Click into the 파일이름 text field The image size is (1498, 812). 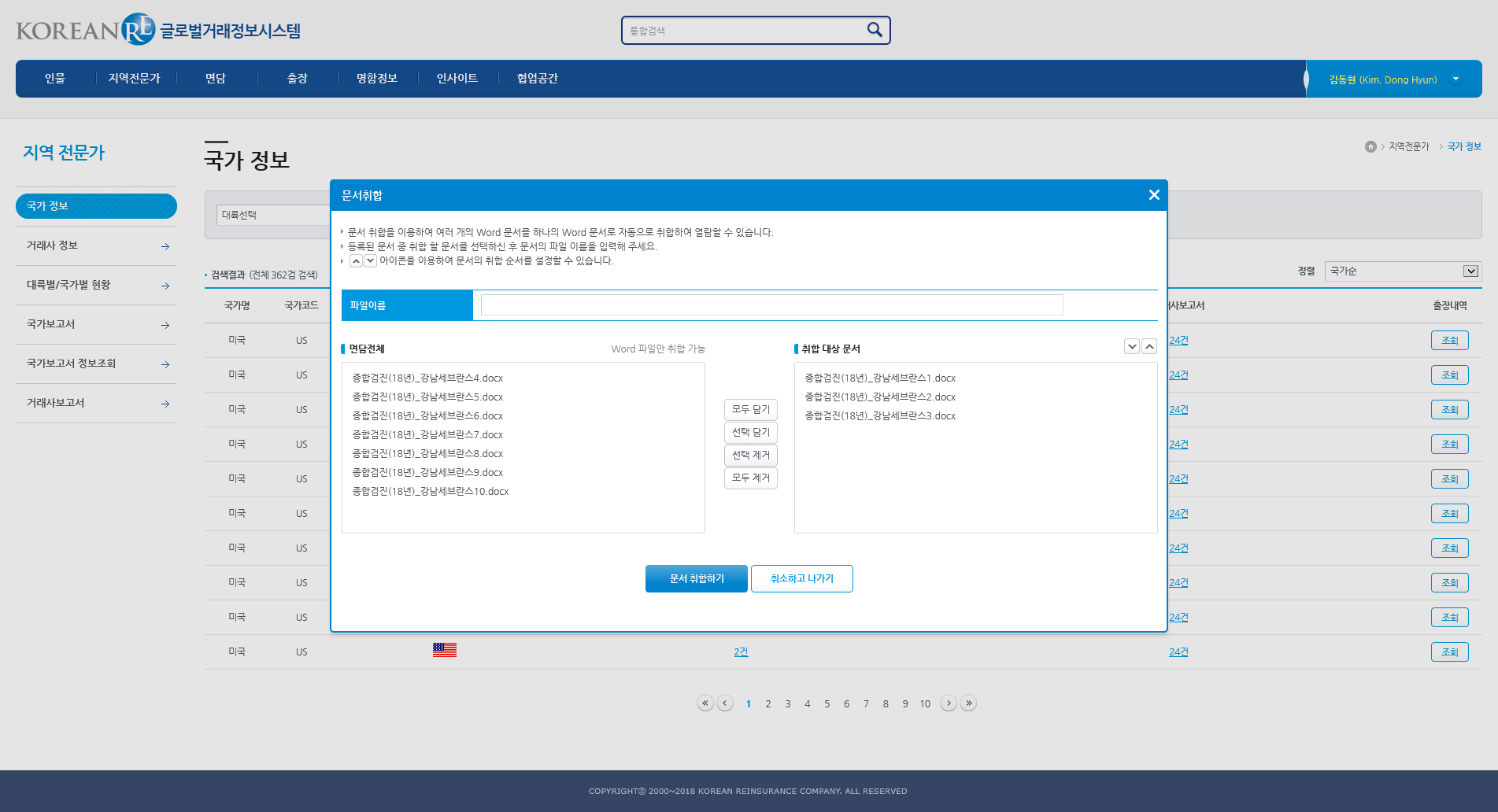point(771,305)
